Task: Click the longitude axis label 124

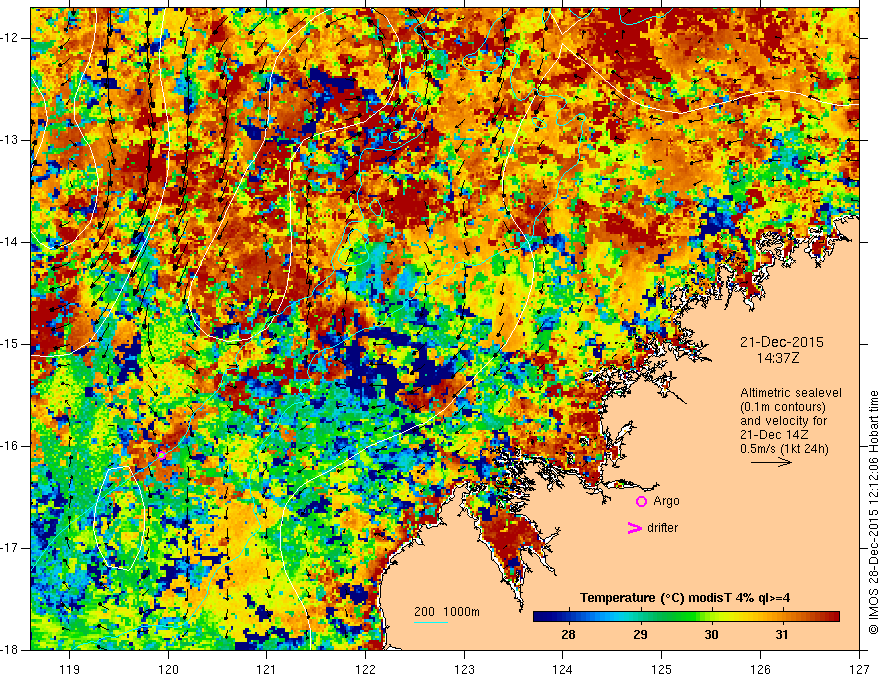Action: tap(563, 669)
